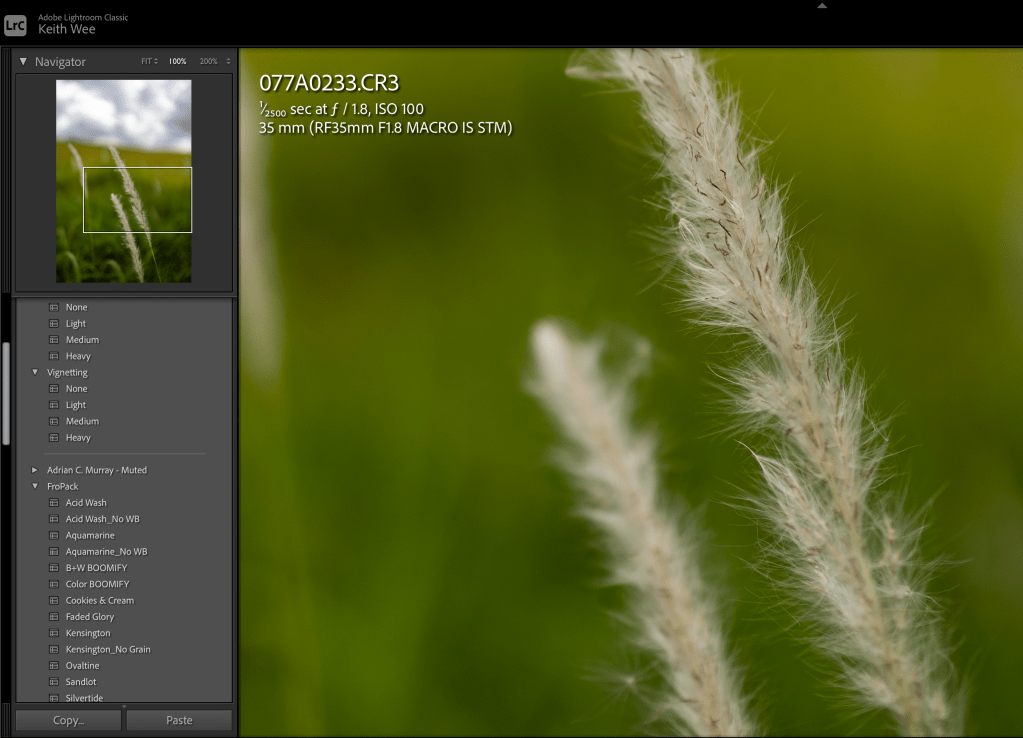Switch Navigator zoom to 200%
The image size is (1023, 738).
tap(208, 62)
